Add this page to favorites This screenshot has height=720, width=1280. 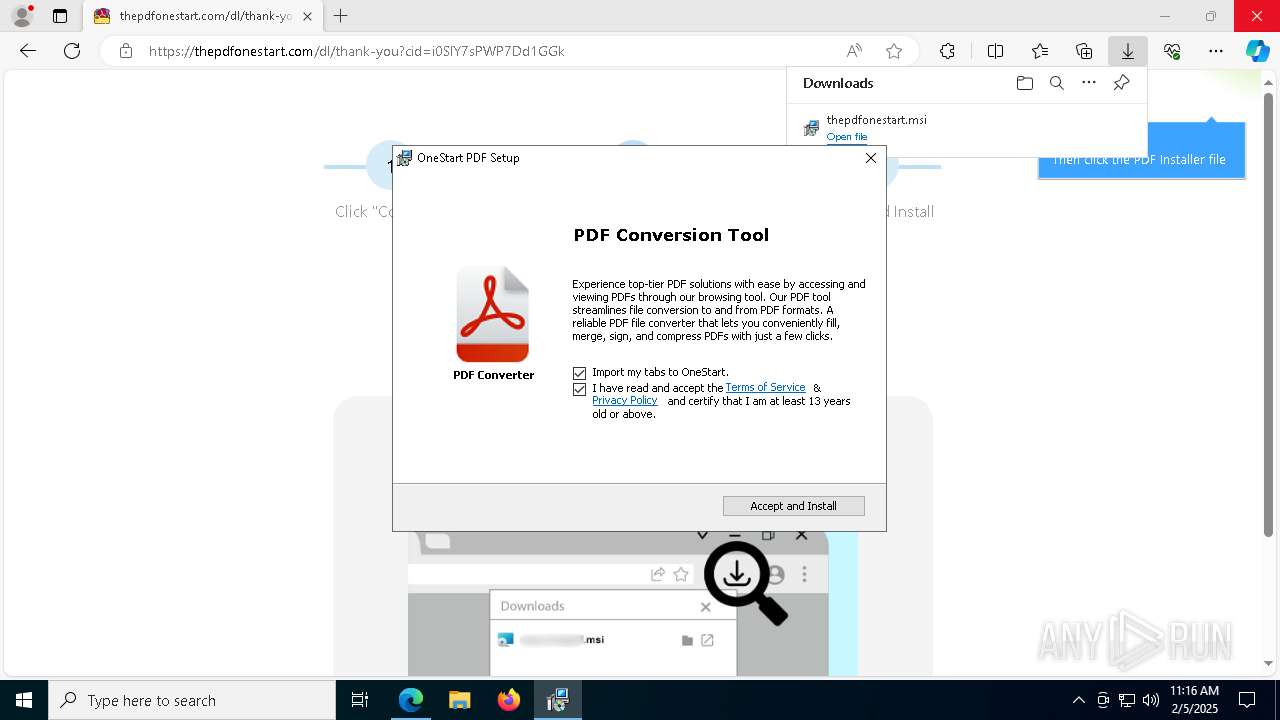pyautogui.click(x=894, y=51)
